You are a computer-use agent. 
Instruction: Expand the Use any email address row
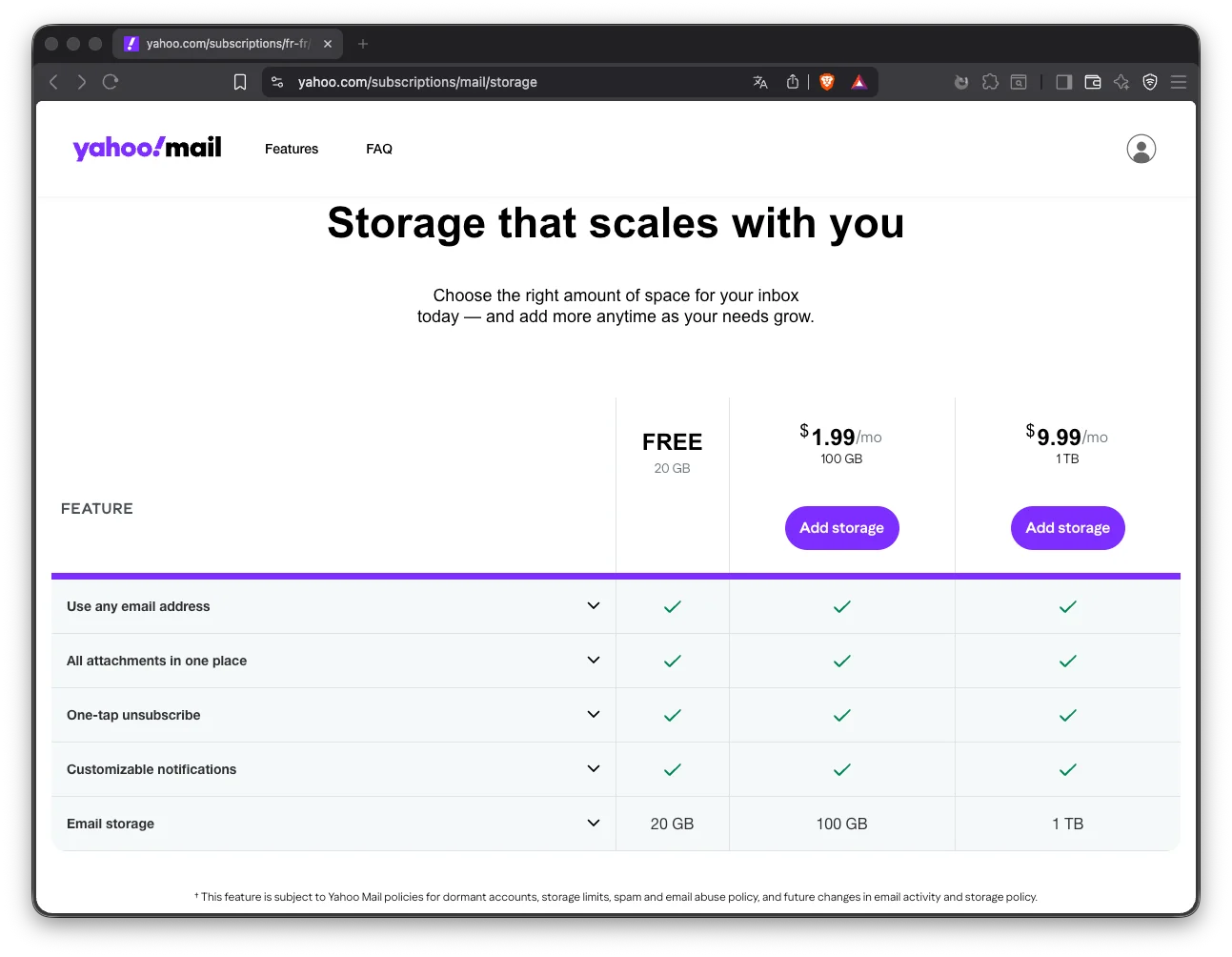pos(593,606)
